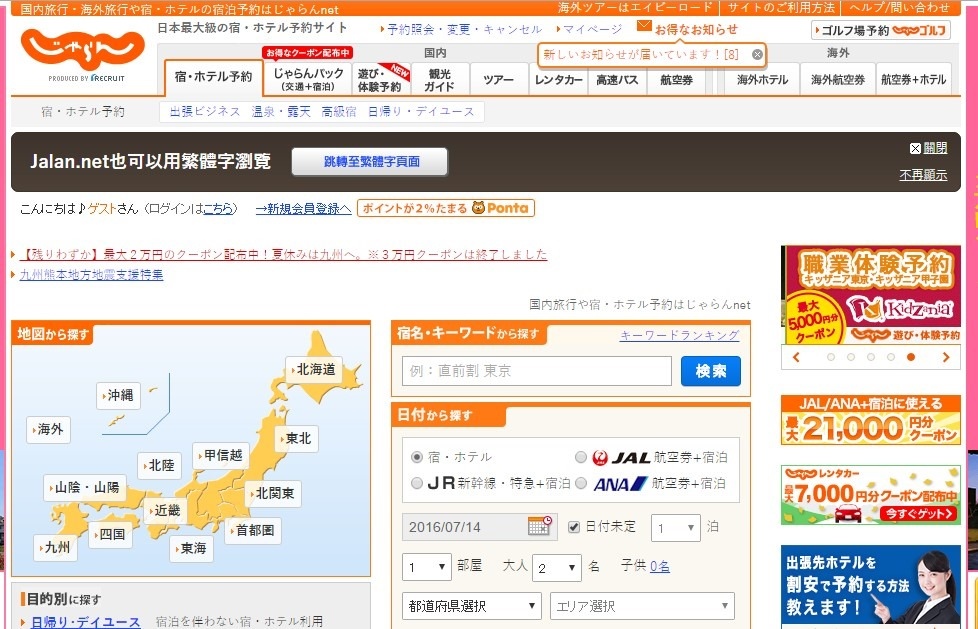Image resolution: width=978 pixels, height=629 pixels.
Task: Show previous banner in carousel
Action: pyautogui.click(x=796, y=357)
